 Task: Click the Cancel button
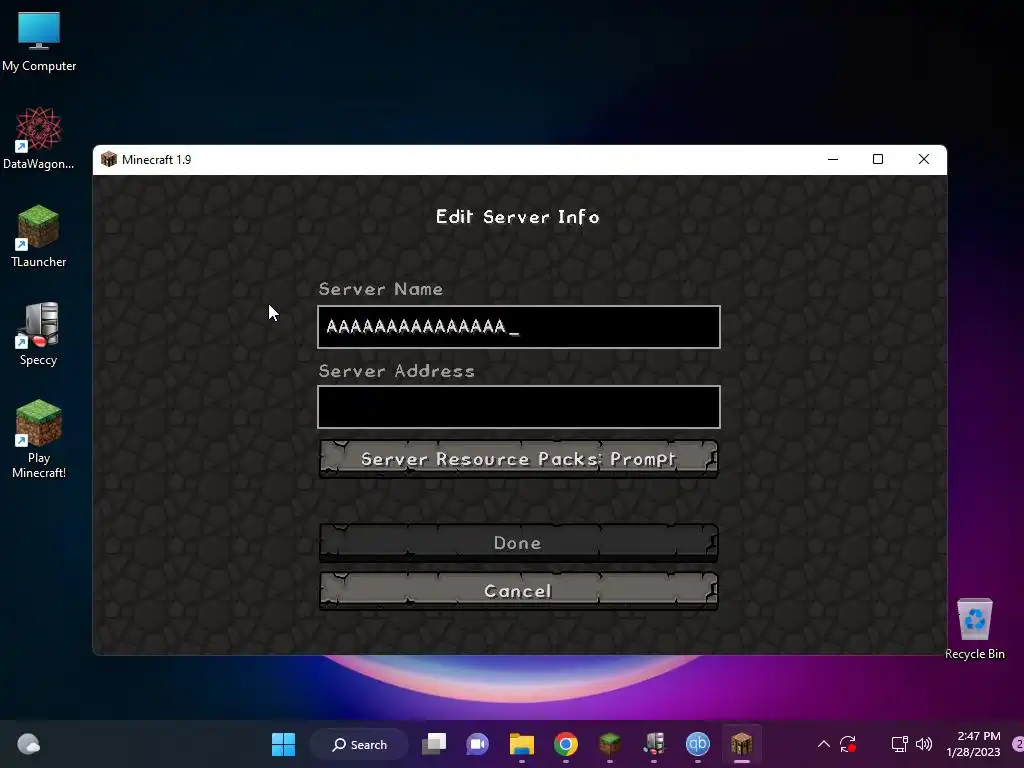point(519,591)
